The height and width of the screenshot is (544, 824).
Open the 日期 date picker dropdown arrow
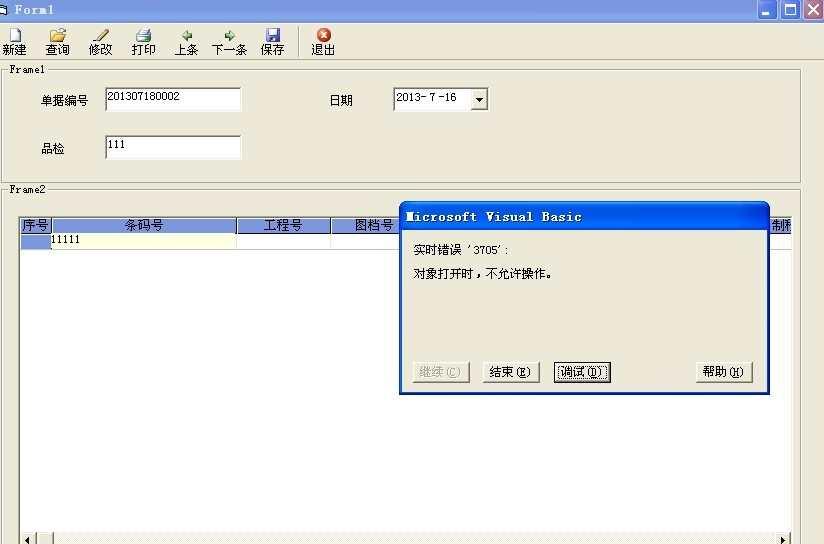[x=479, y=99]
